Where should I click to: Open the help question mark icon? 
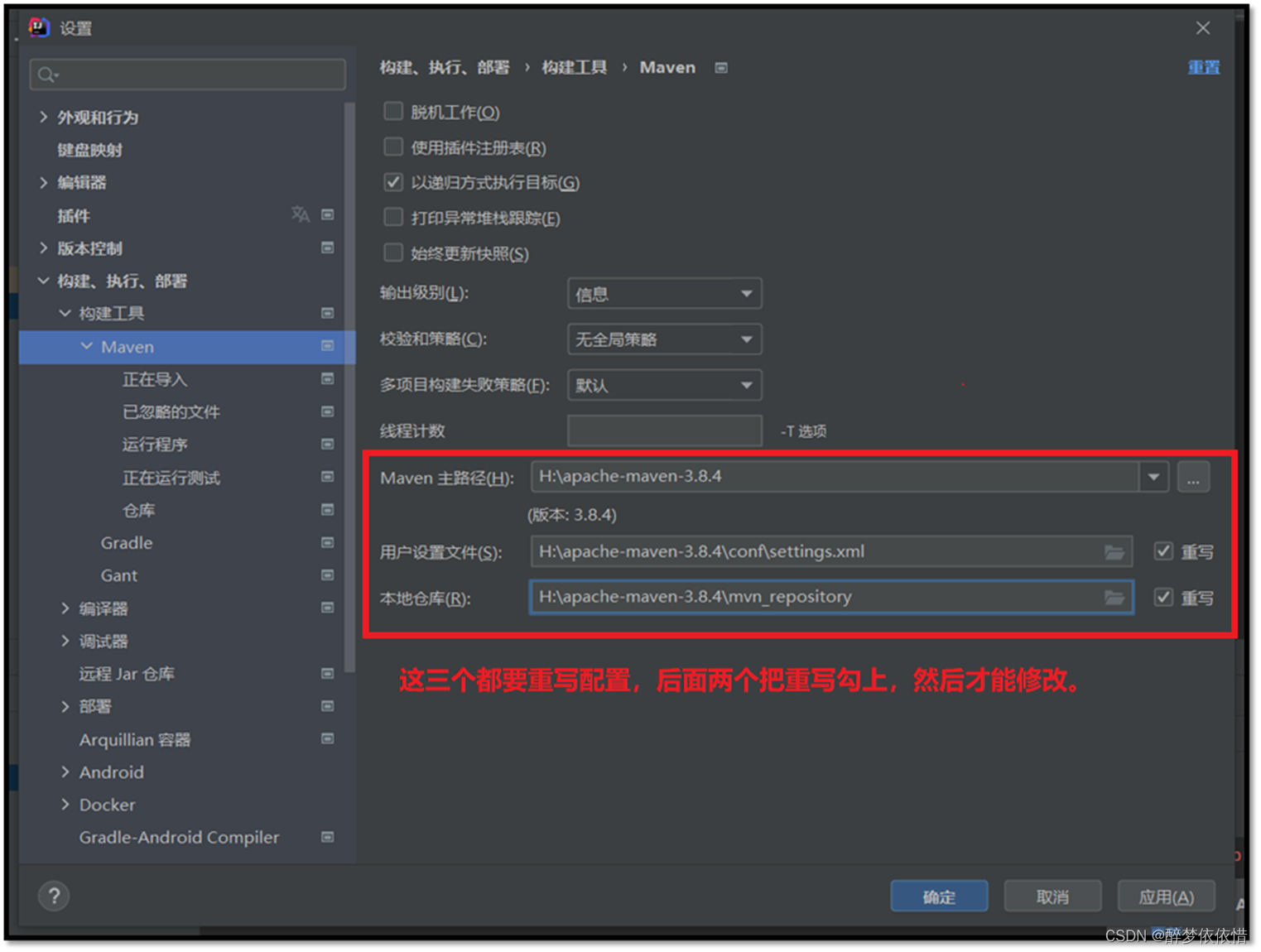point(54,896)
